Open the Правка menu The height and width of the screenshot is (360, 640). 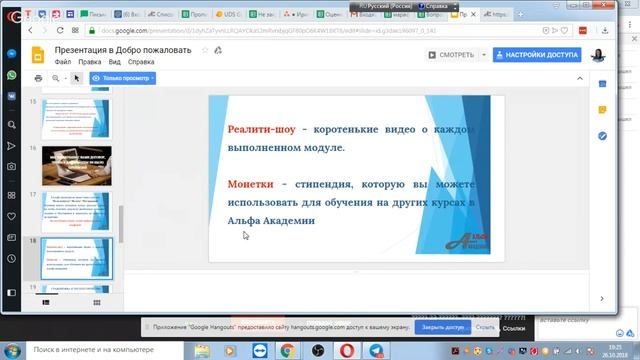[90, 62]
